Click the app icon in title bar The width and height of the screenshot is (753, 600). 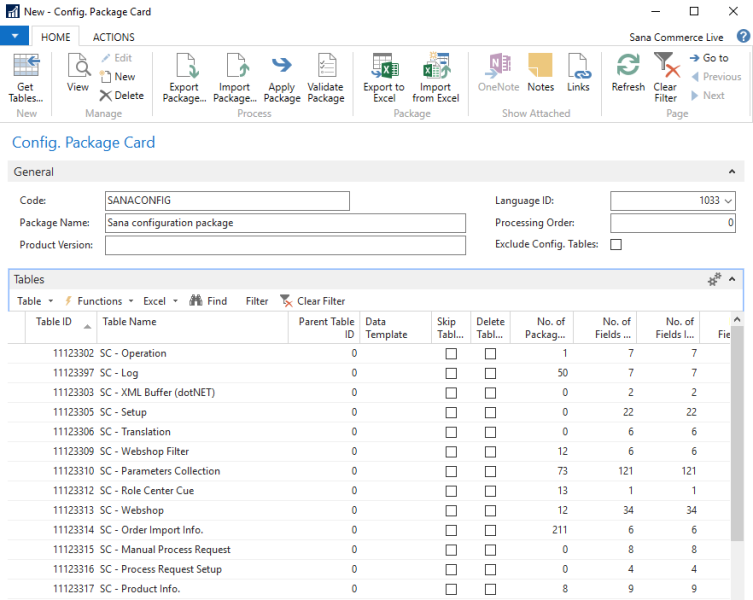click(13, 11)
